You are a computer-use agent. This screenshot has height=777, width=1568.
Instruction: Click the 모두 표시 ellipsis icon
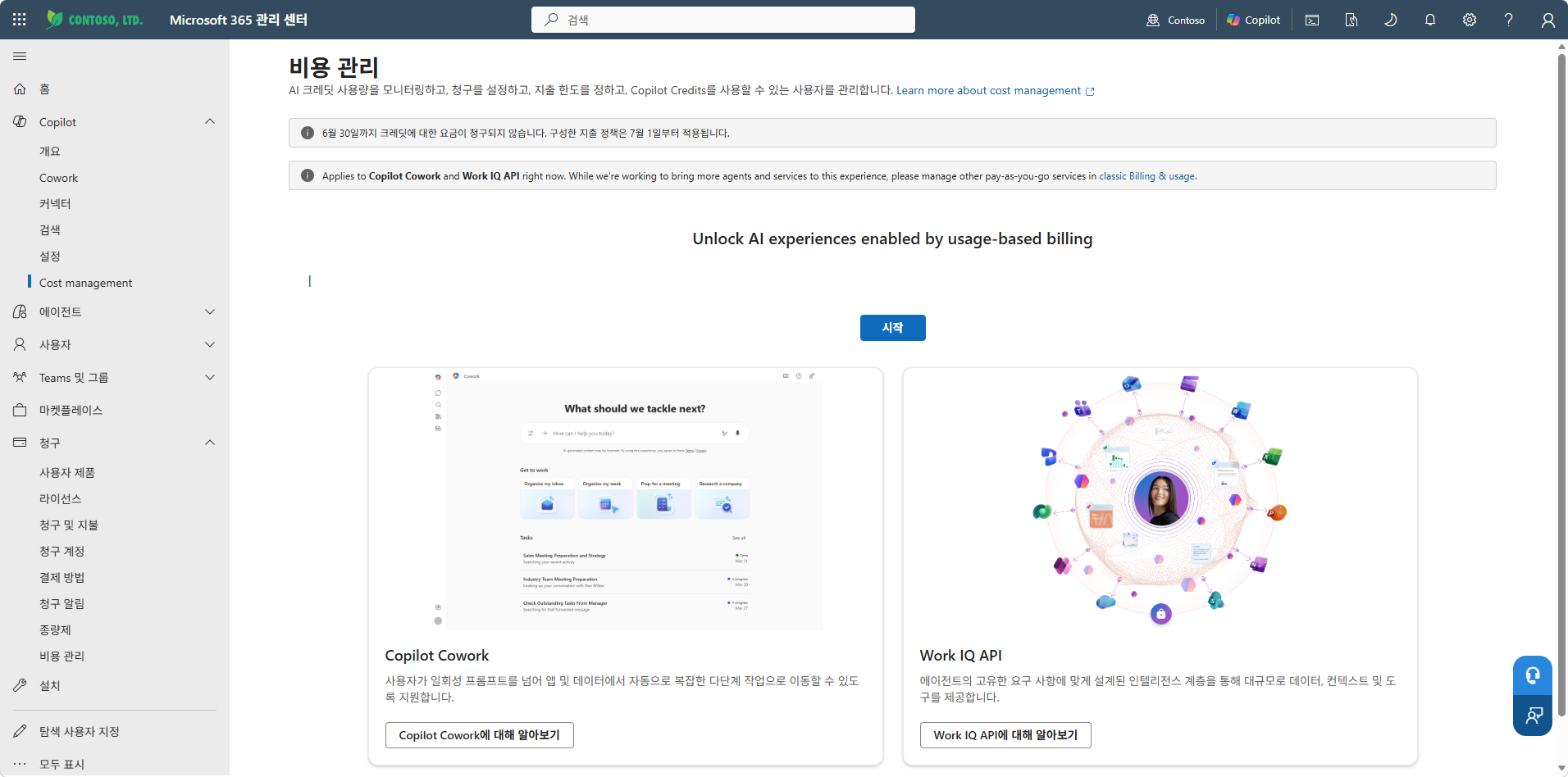coord(20,764)
